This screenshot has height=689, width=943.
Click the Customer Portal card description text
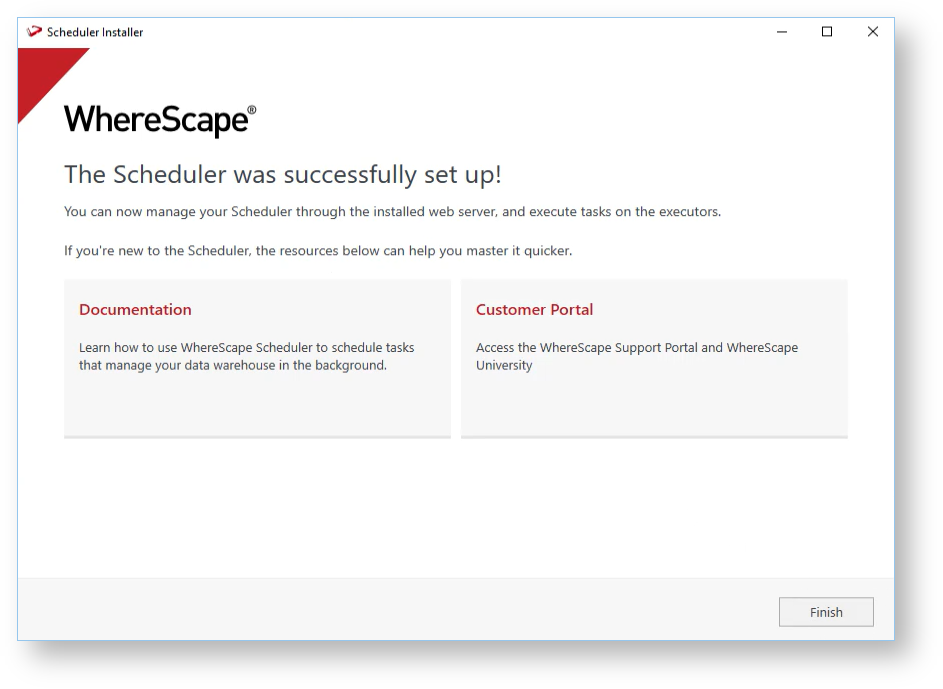pos(636,356)
